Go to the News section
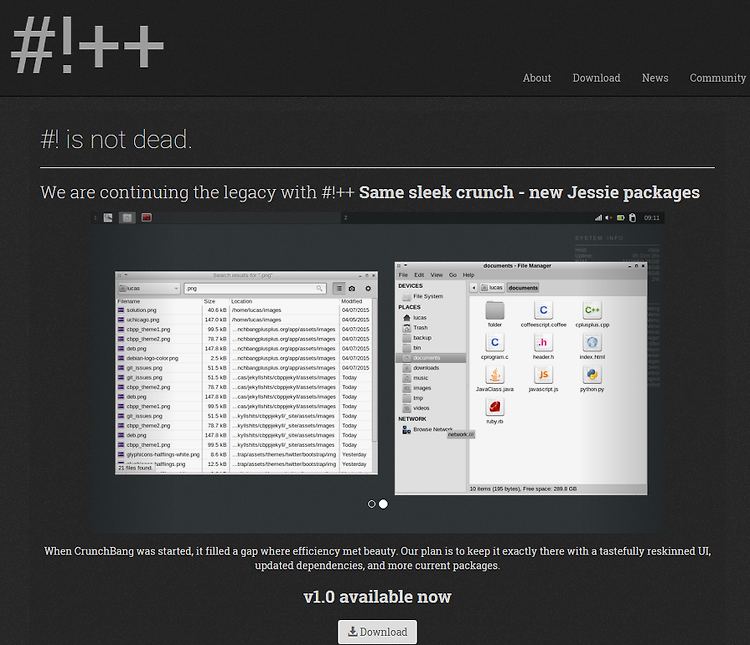The height and width of the screenshot is (645, 750). pyautogui.click(x=655, y=78)
